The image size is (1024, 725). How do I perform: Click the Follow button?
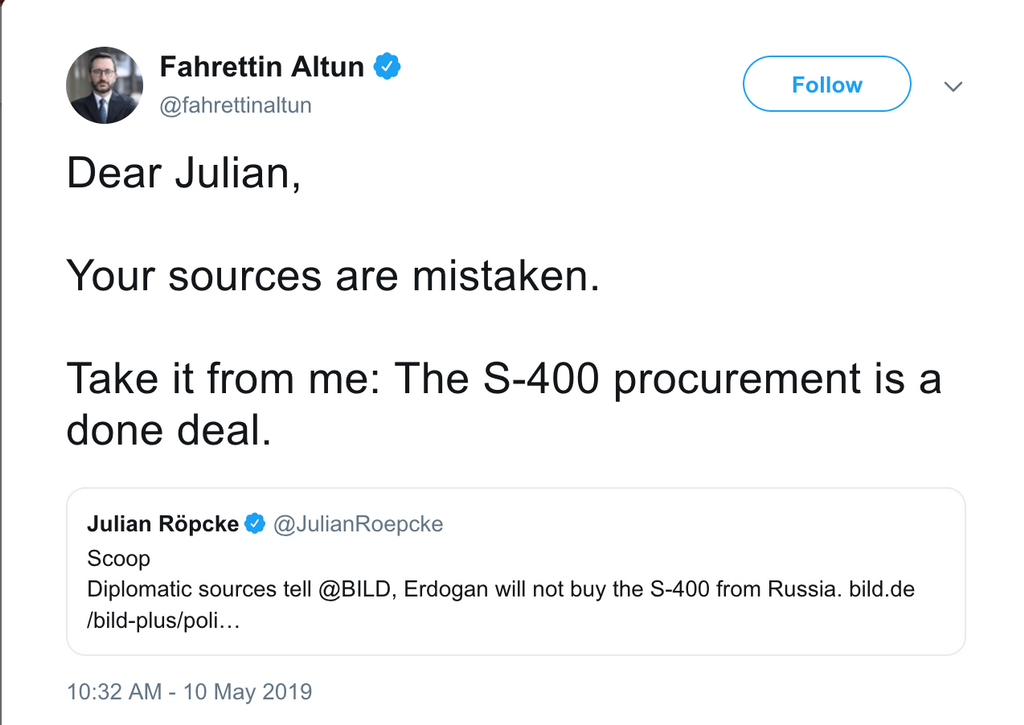click(x=826, y=85)
